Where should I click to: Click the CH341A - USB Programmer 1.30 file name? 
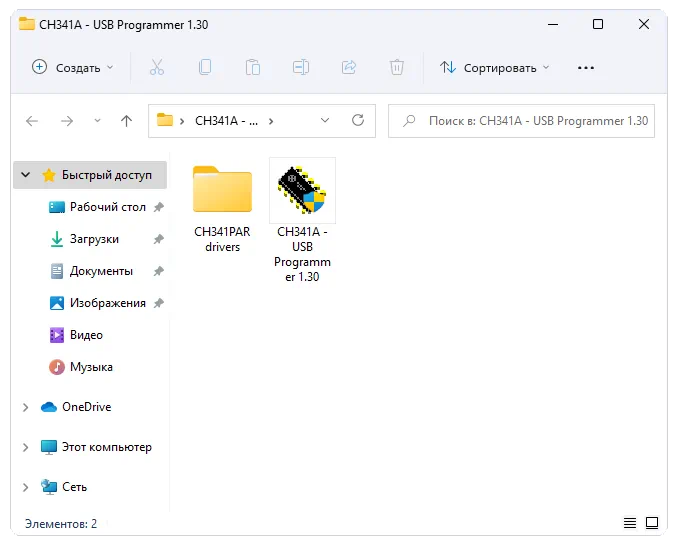[302, 254]
